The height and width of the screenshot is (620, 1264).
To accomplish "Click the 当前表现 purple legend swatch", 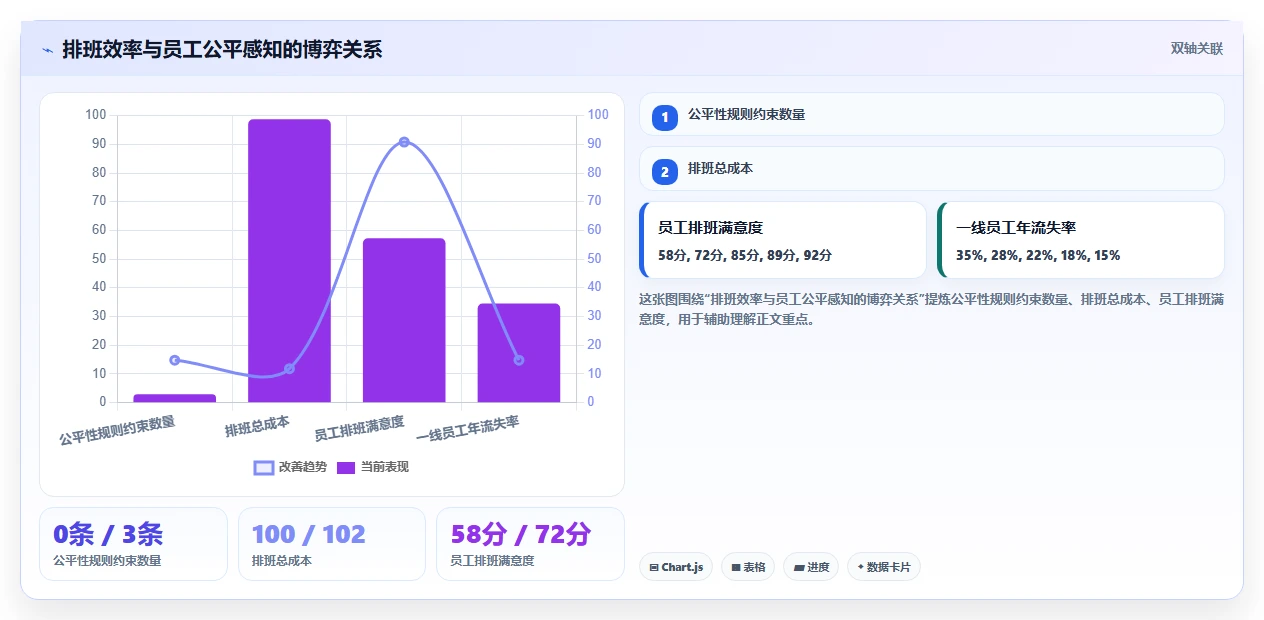I will [346, 468].
